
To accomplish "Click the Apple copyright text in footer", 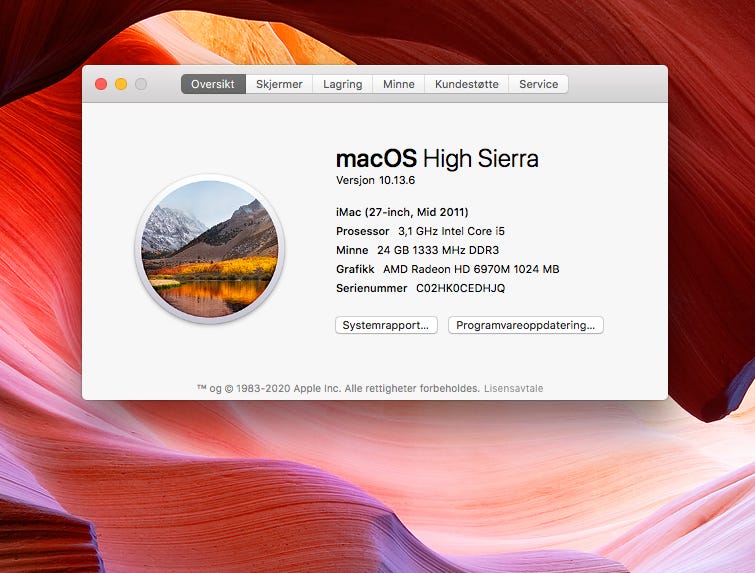I will coord(338,389).
